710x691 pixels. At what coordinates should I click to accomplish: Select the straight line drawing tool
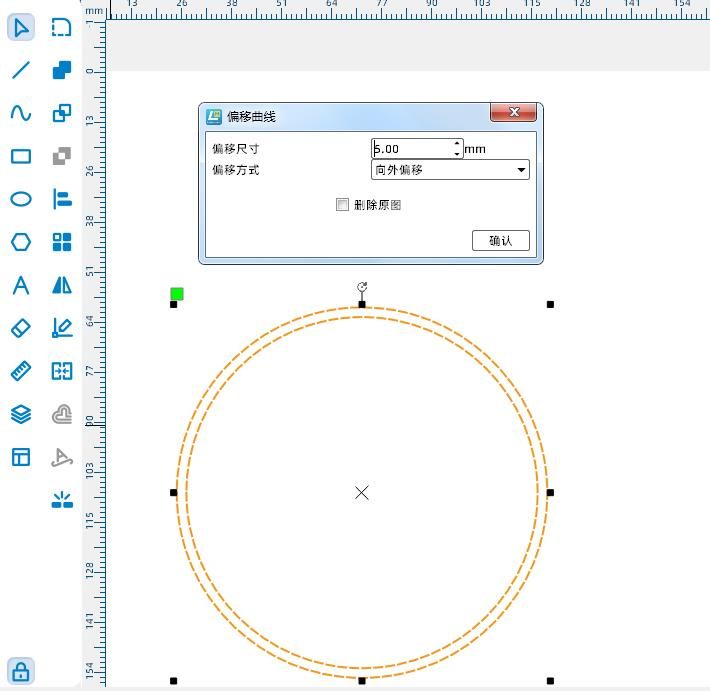pyautogui.click(x=21, y=70)
